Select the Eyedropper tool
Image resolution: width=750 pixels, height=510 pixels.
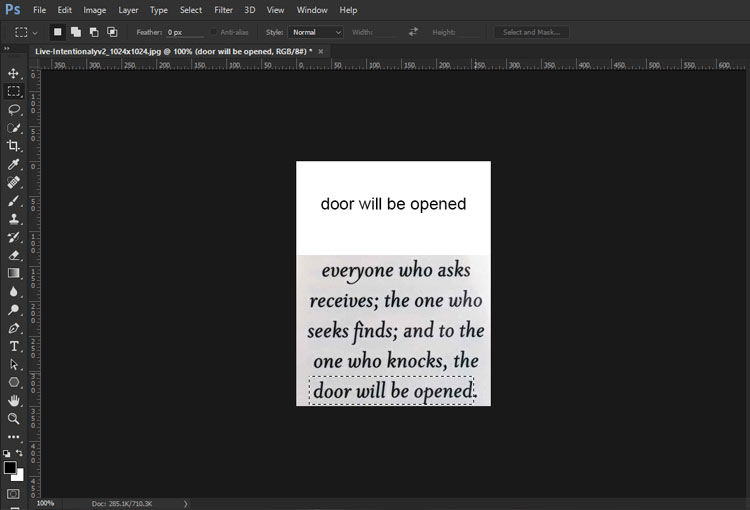[x=13, y=164]
